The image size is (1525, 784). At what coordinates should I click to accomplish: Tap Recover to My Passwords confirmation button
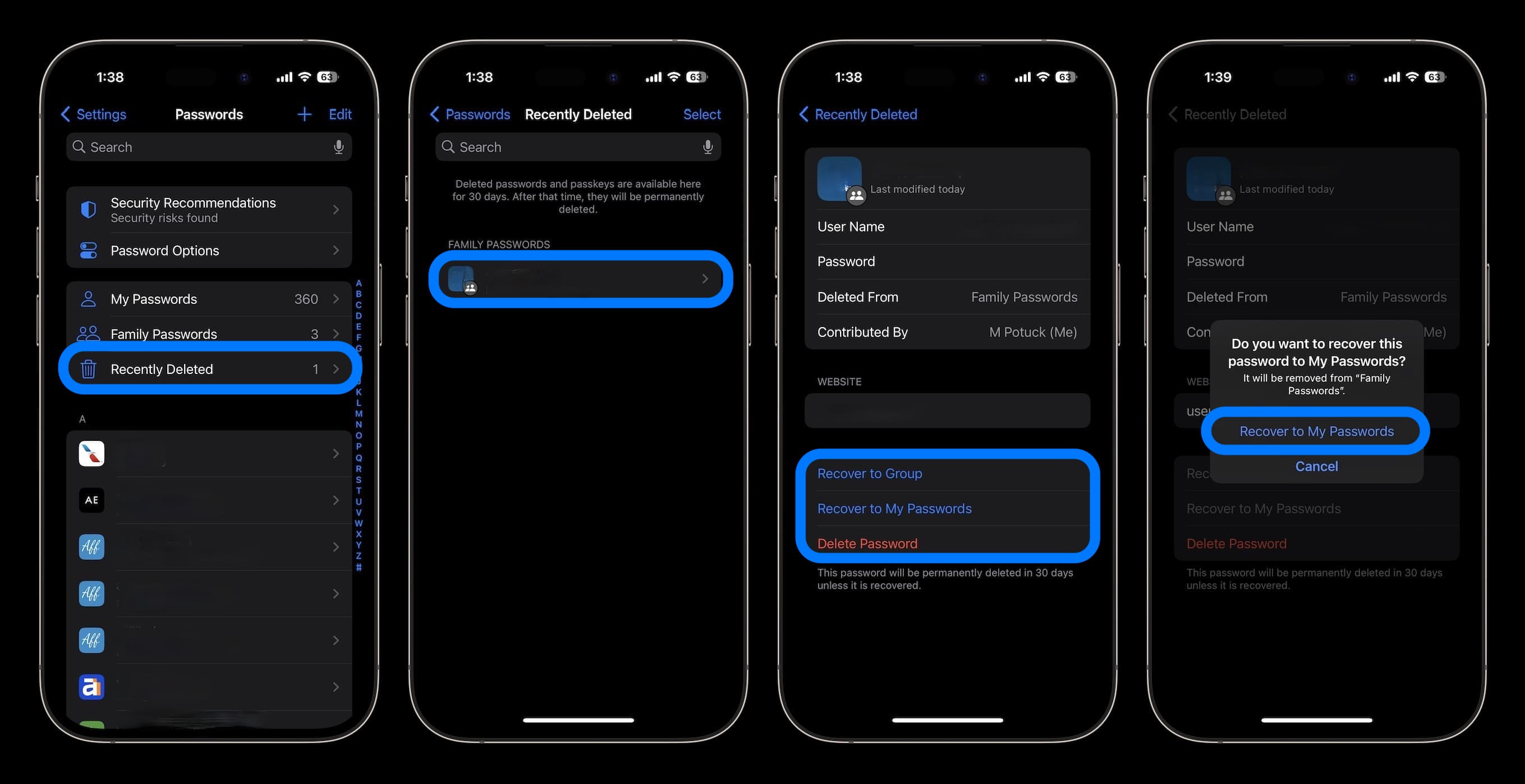(1316, 430)
